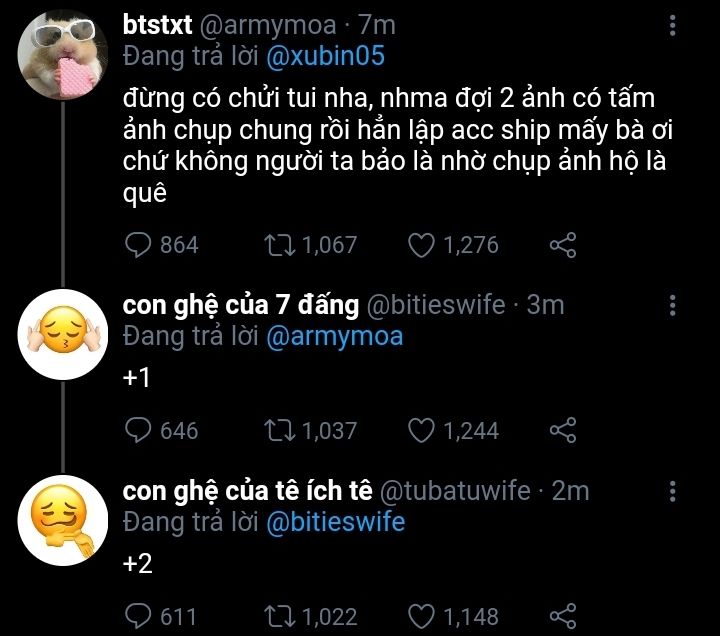The image size is (720, 636).
Task: Share the +2 tweet
Action: click(562, 616)
